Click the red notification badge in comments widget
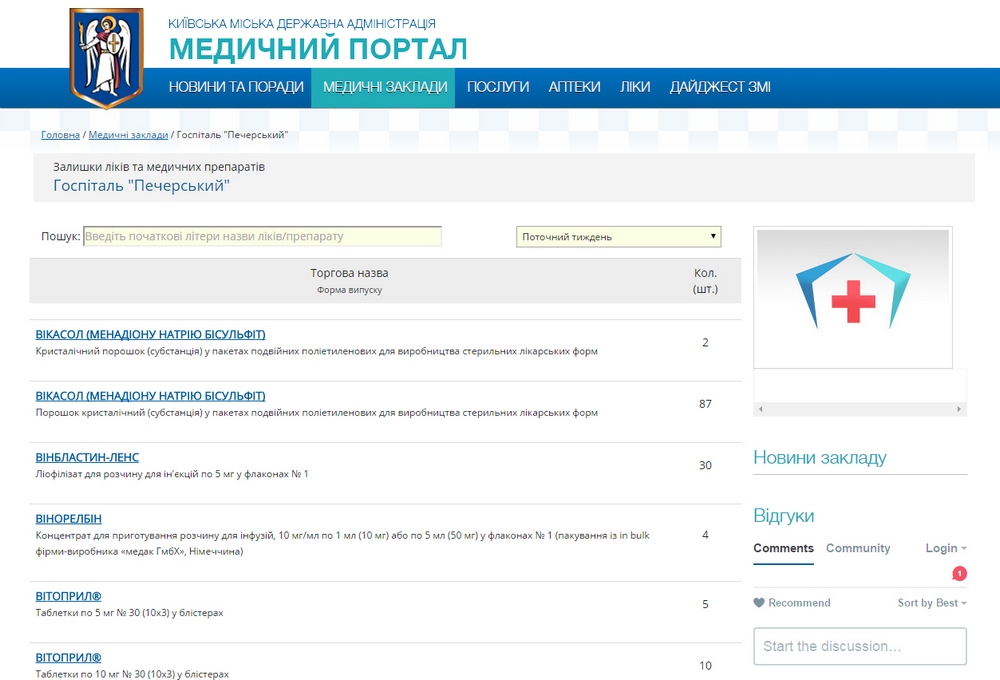Viewport: 1000px width, 680px height. [x=959, y=574]
